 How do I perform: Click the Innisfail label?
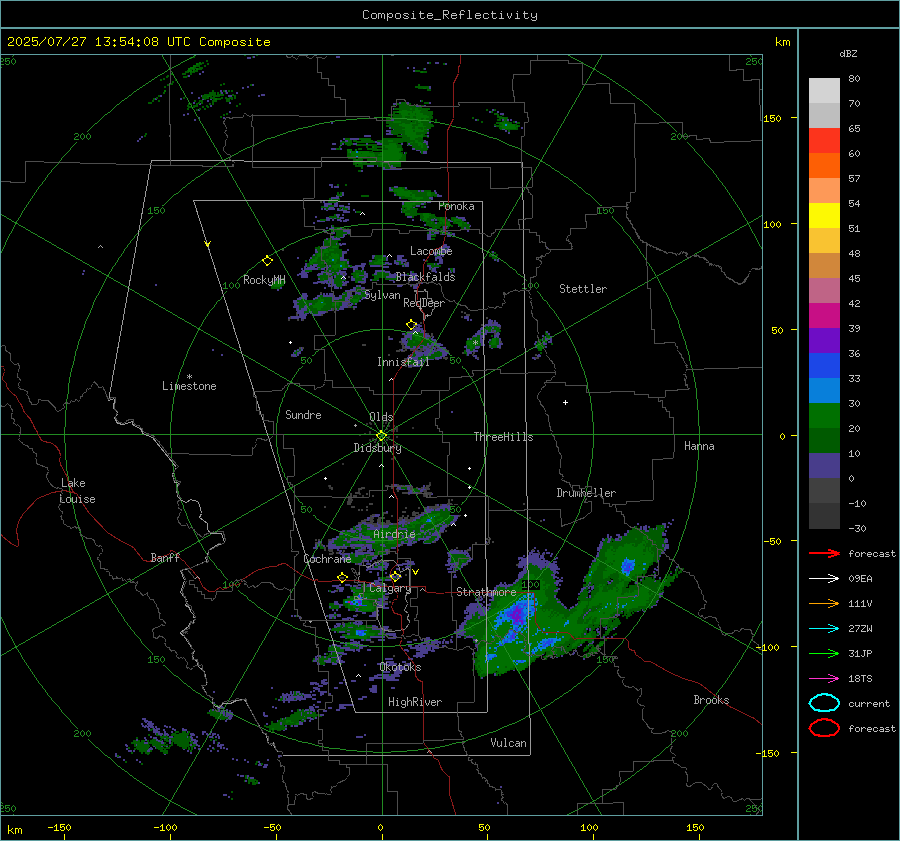[403, 362]
